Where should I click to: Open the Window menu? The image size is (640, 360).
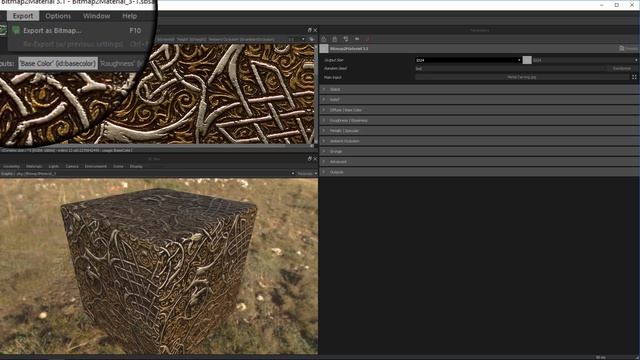point(96,16)
